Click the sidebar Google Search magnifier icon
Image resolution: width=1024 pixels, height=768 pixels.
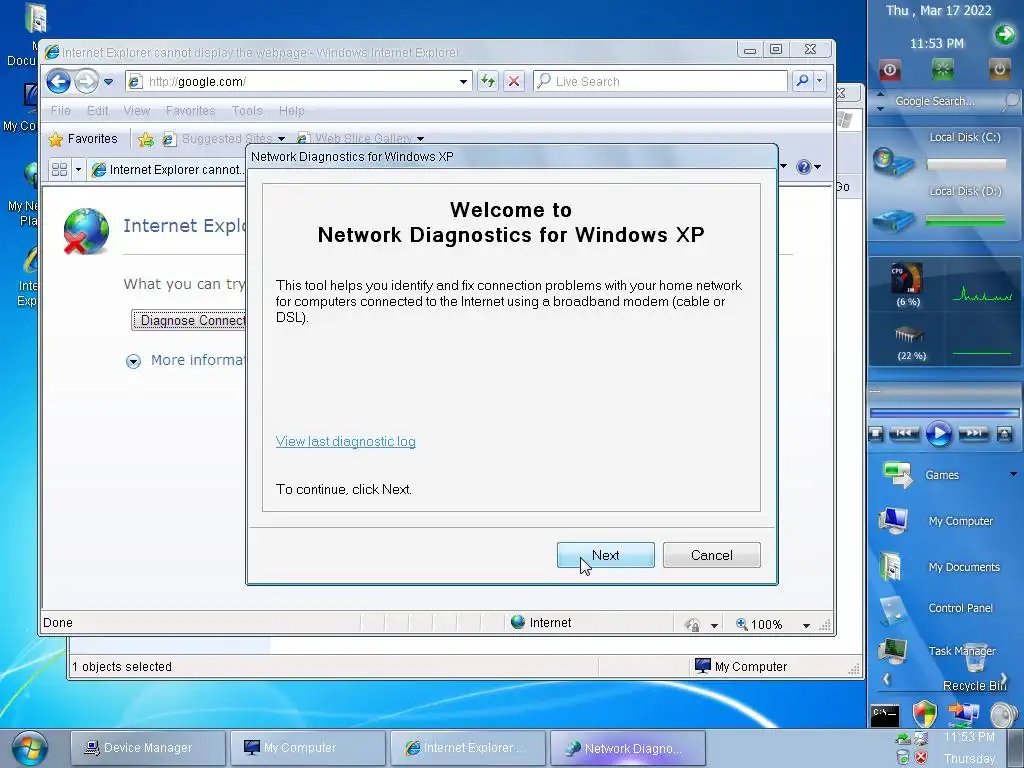[1010, 101]
